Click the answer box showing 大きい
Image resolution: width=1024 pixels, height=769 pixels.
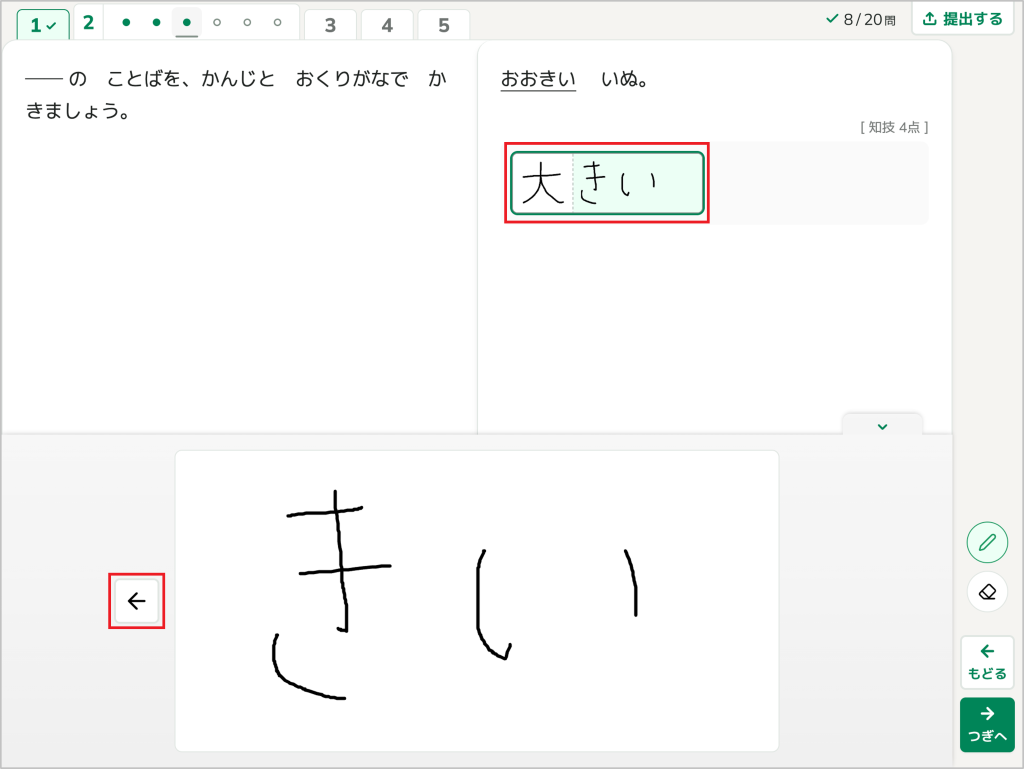[607, 183]
